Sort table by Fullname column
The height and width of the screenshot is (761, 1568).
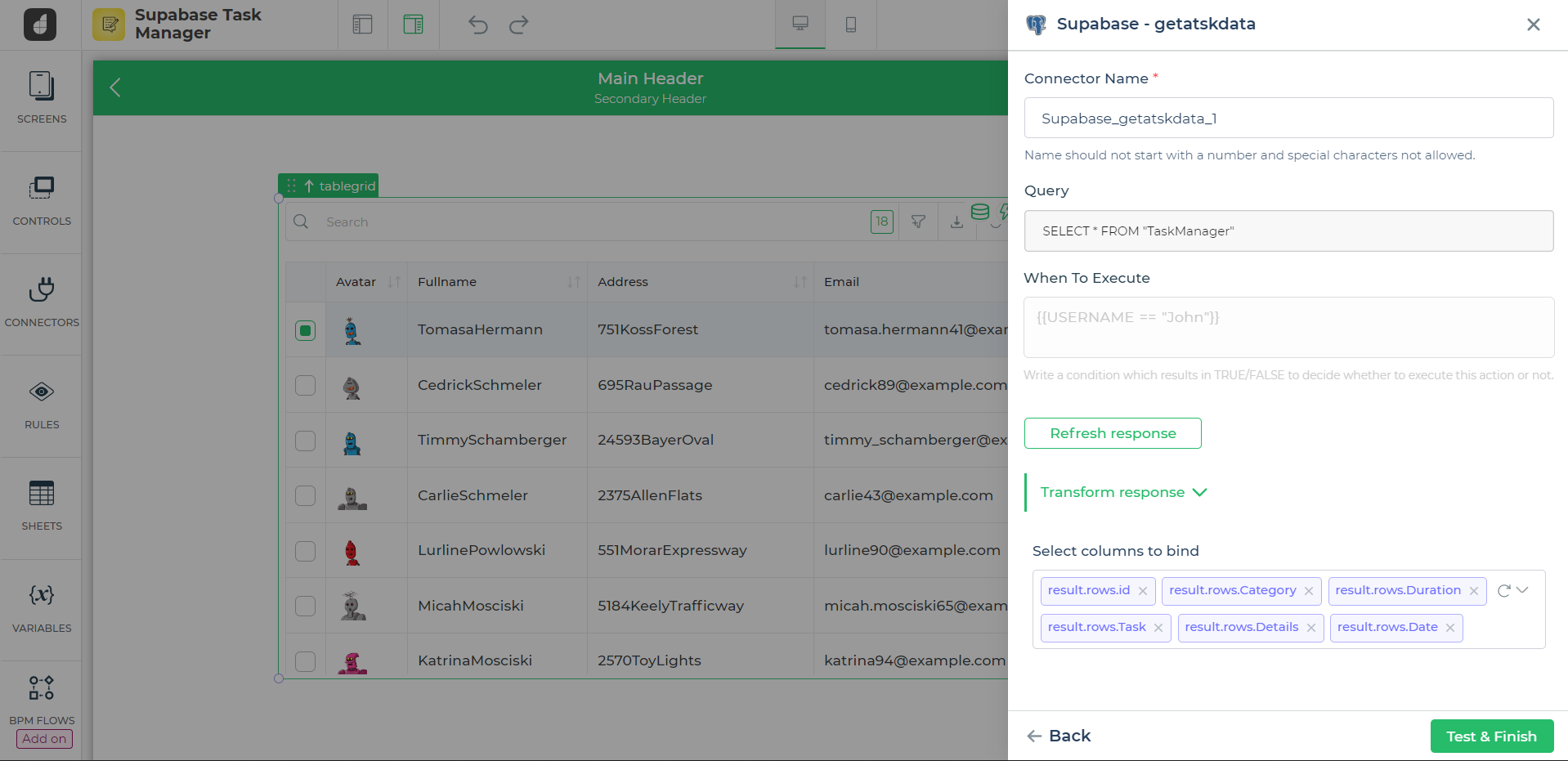pyautogui.click(x=573, y=282)
